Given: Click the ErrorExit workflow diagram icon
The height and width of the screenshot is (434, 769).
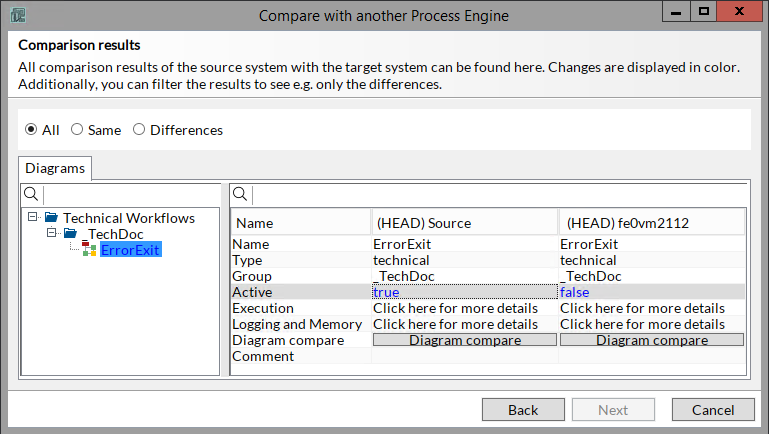Looking at the screenshot, I should 89,249.
